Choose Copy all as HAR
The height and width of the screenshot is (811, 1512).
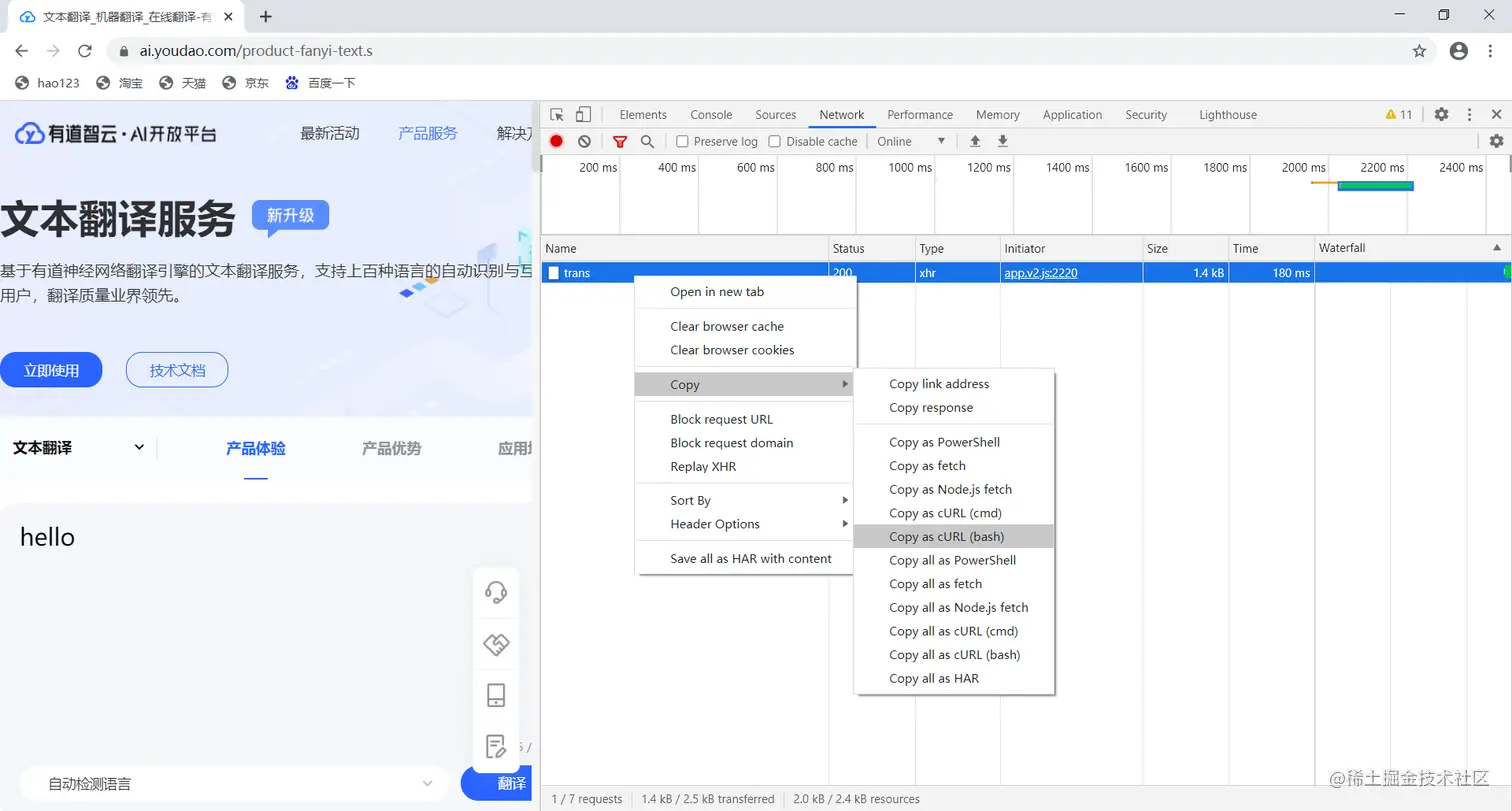click(954, 679)
